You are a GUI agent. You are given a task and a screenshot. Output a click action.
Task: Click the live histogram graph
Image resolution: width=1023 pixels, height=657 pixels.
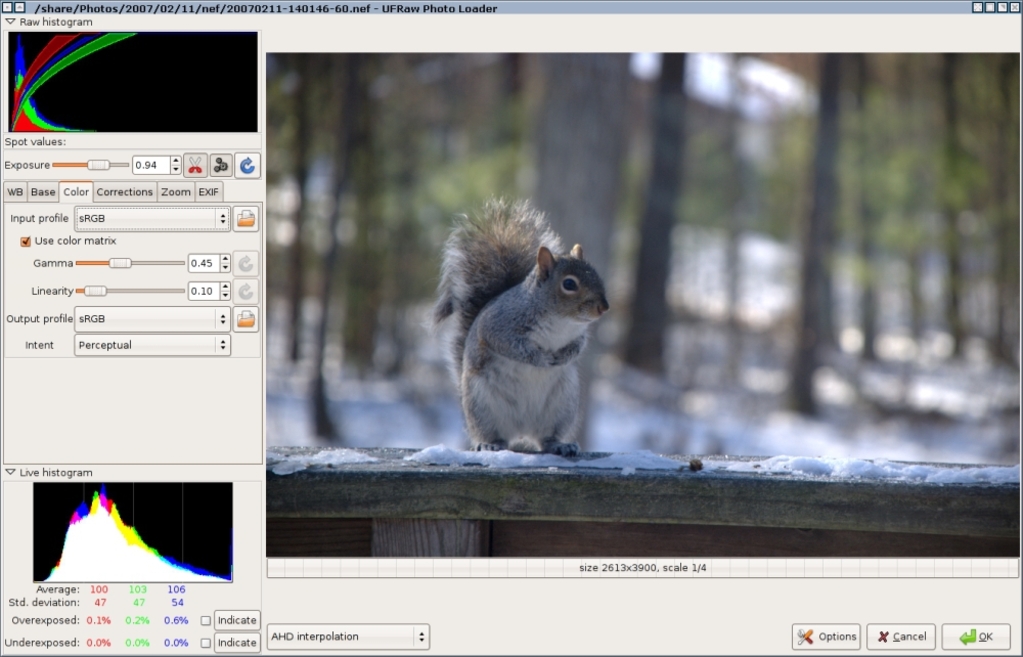(x=133, y=532)
